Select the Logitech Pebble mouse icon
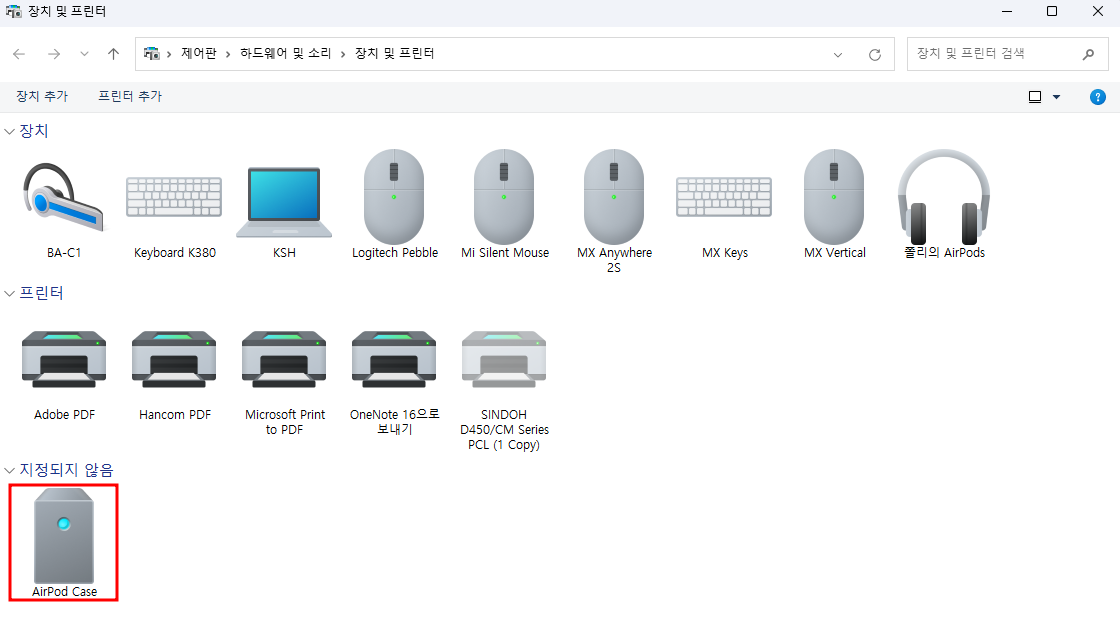The height and width of the screenshot is (619, 1120). point(394,197)
